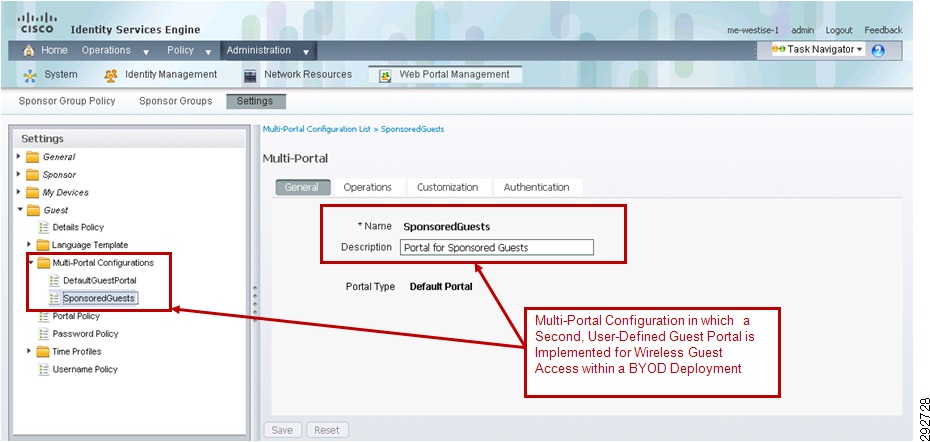Expand the Time Profiles folder
Screen dimensions: 930x442
tap(29, 351)
